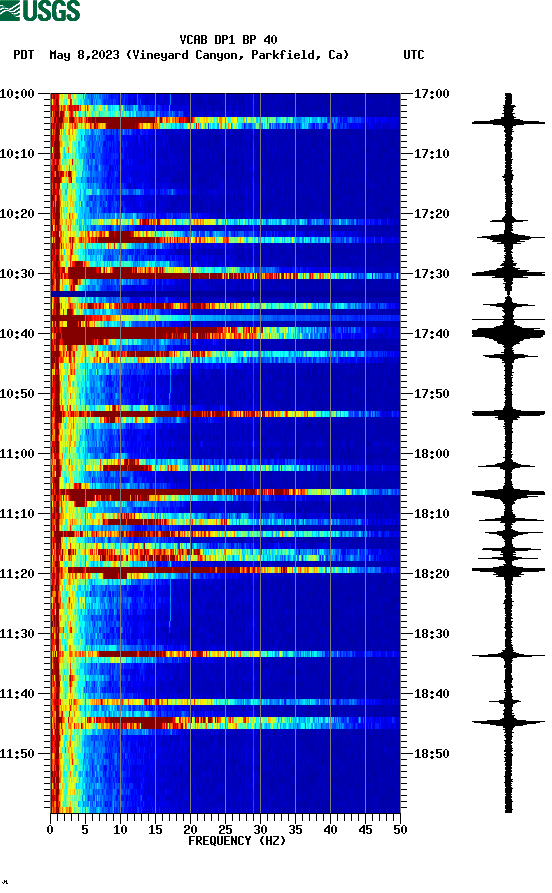The image size is (552, 893).
Task: Click the "10:20" PDT time label
Action: (17, 214)
